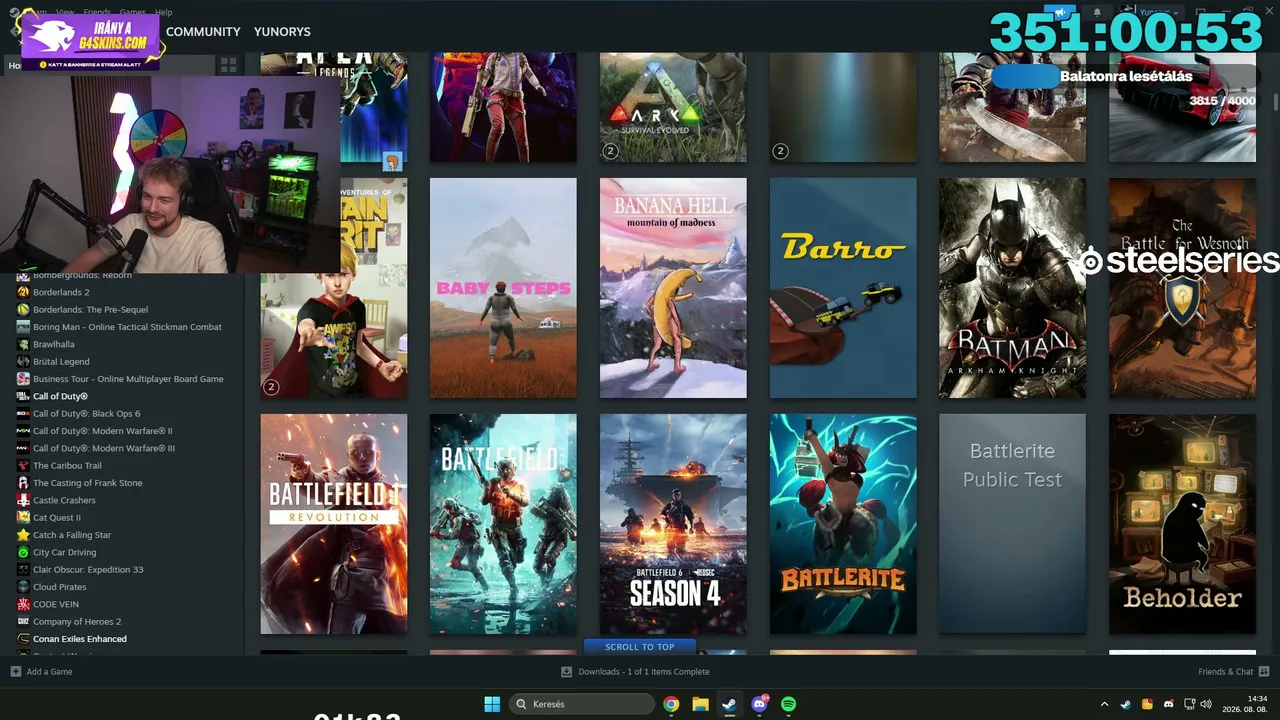Show hidden system tray icons

(1104, 704)
